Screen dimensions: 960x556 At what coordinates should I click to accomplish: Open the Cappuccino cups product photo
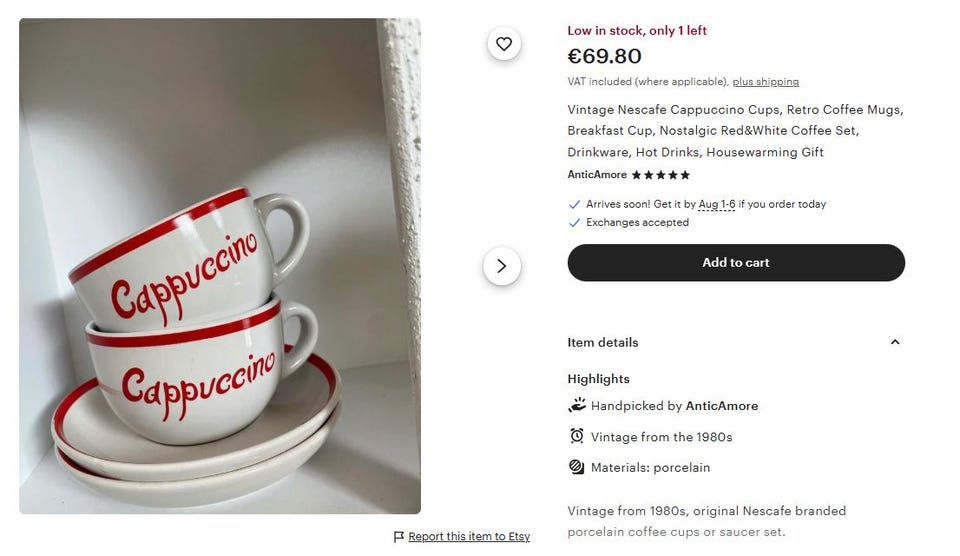point(220,266)
